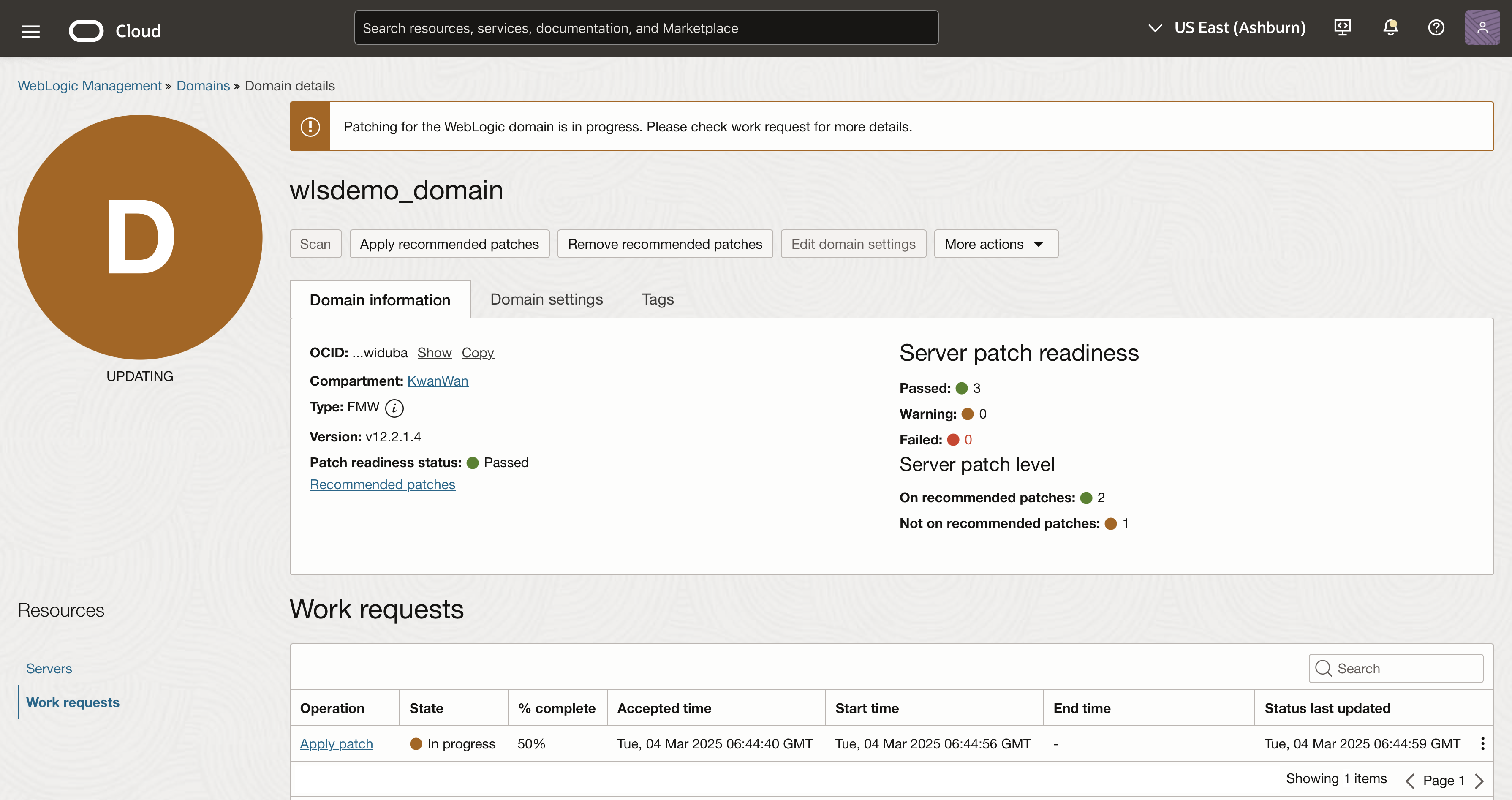This screenshot has width=1512, height=800.
Task: Open the notifications bell
Action: [x=1390, y=27]
